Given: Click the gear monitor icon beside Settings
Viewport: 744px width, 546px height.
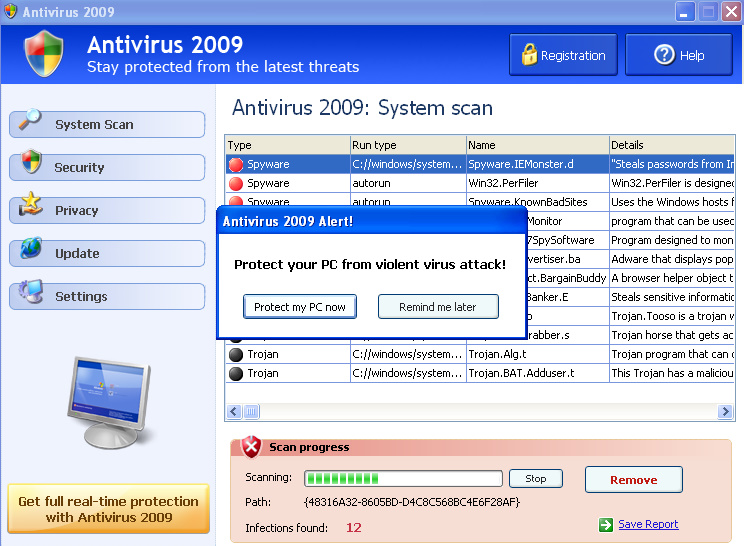Looking at the screenshot, I should (31, 291).
